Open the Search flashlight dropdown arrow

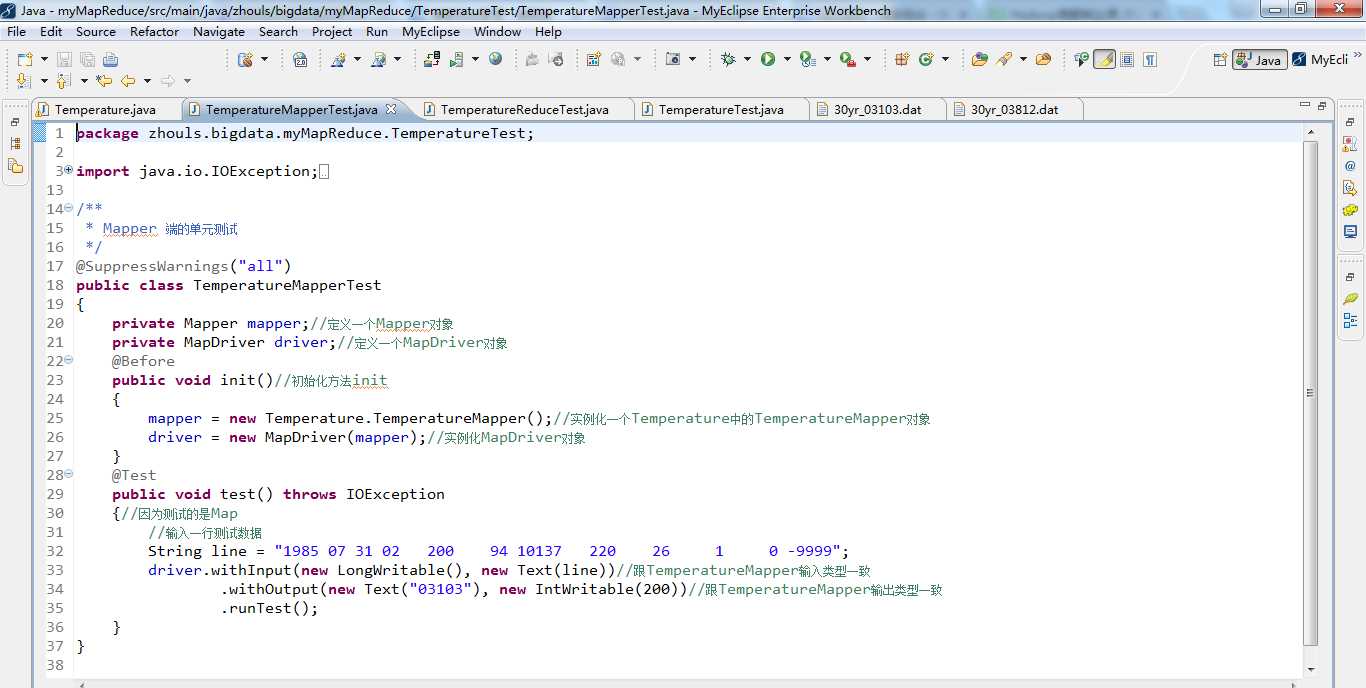click(x=1023, y=59)
